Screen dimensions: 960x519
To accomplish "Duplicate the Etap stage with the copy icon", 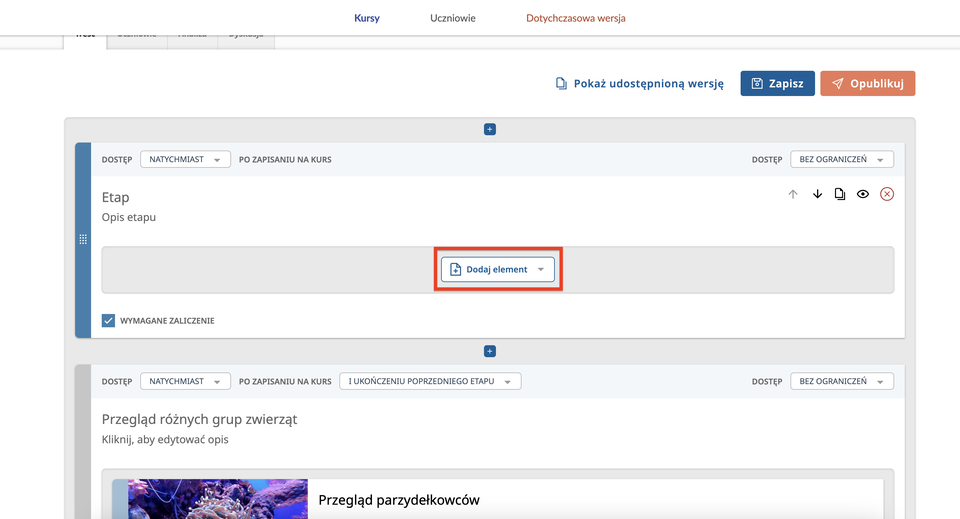I will tap(840, 194).
